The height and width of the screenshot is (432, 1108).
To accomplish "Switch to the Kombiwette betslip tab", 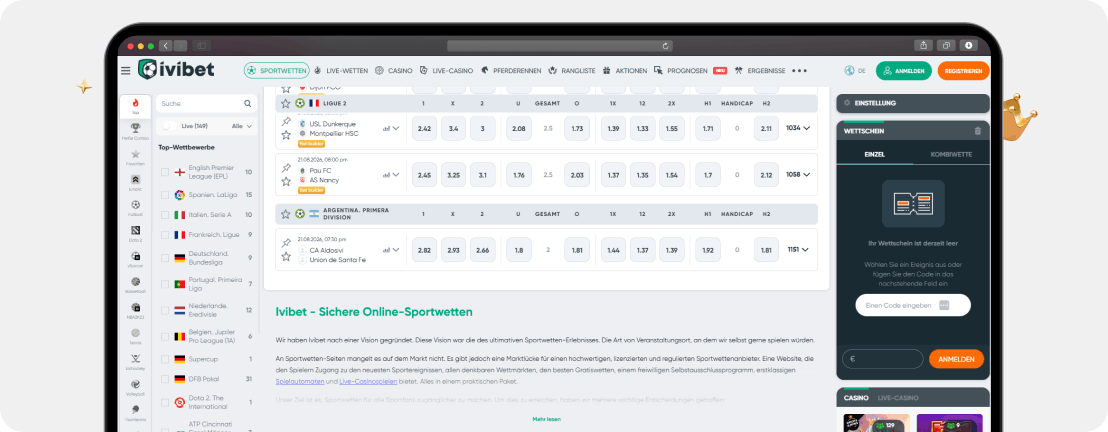I will [951, 154].
